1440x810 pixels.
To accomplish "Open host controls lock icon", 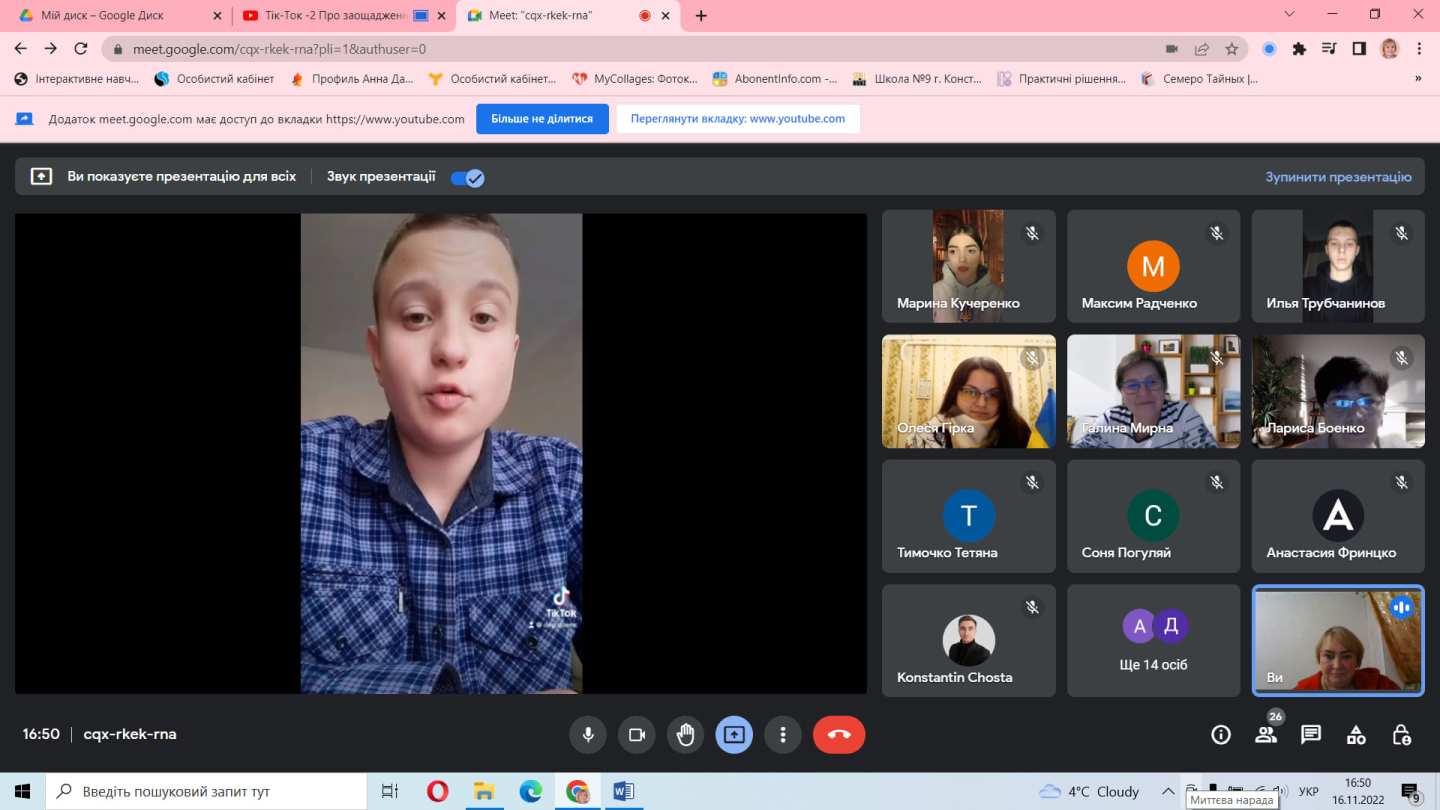I will coord(1402,735).
